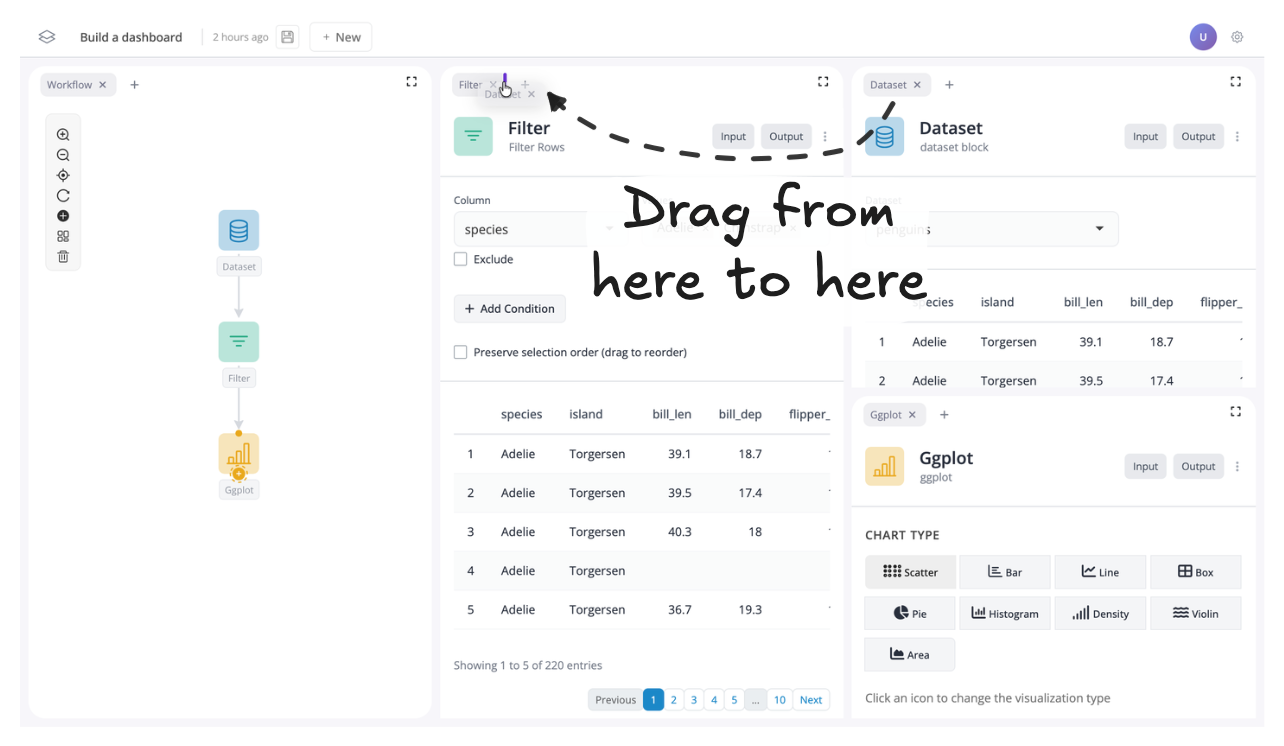The height and width of the screenshot is (746, 1284).
Task: Open the Ggplot block three-dots menu
Action: click(x=1237, y=467)
